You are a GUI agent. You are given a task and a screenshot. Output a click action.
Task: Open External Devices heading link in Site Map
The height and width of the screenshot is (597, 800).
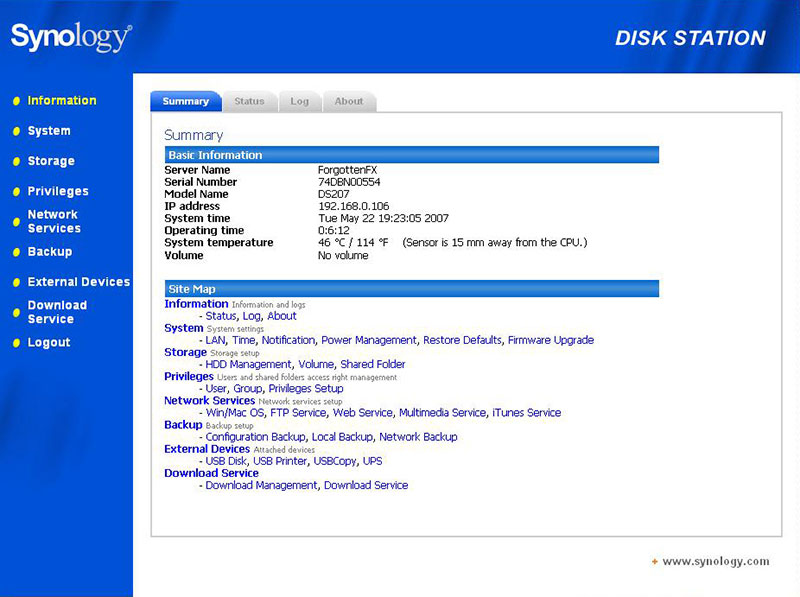207,449
